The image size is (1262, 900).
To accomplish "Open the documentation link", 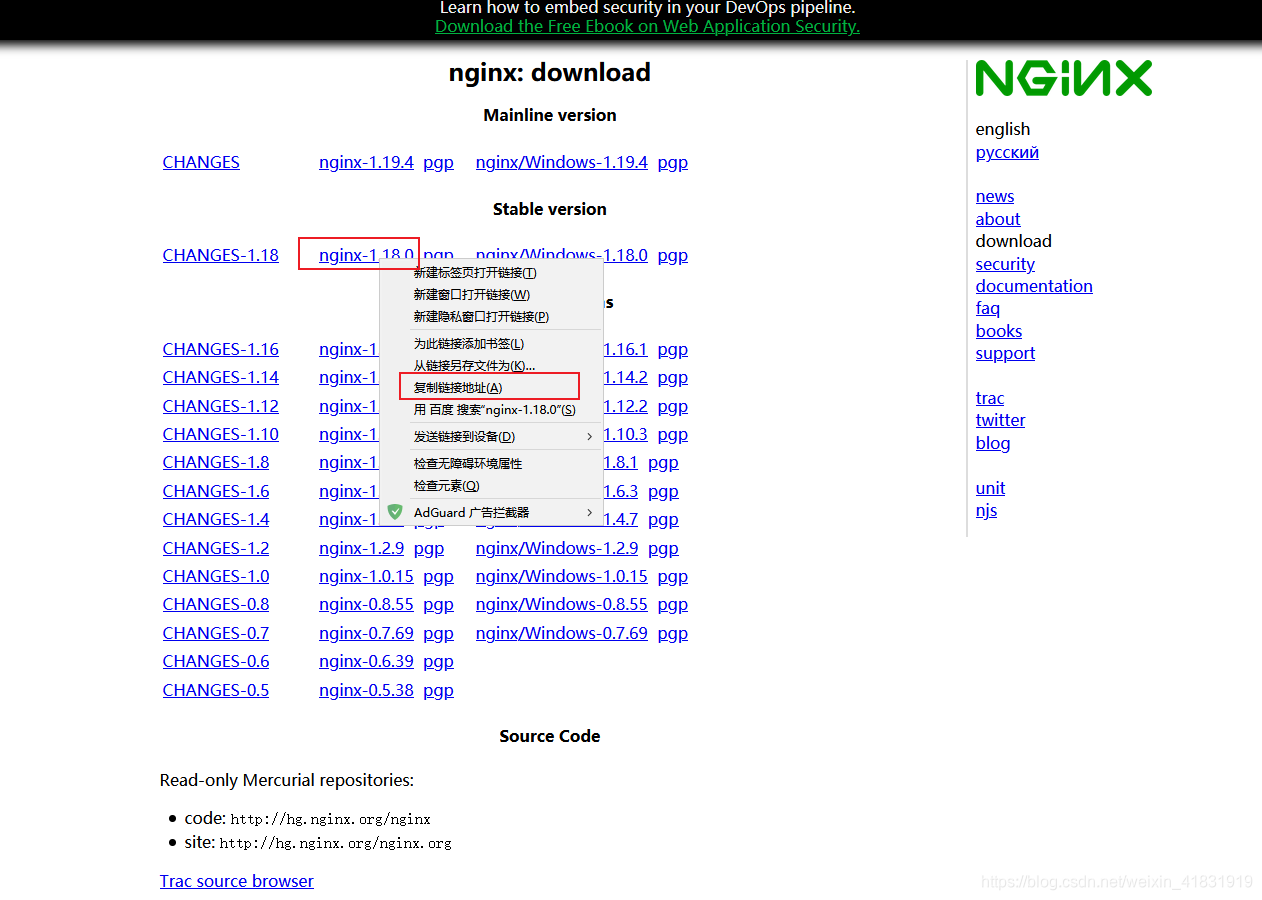I will [x=1034, y=286].
